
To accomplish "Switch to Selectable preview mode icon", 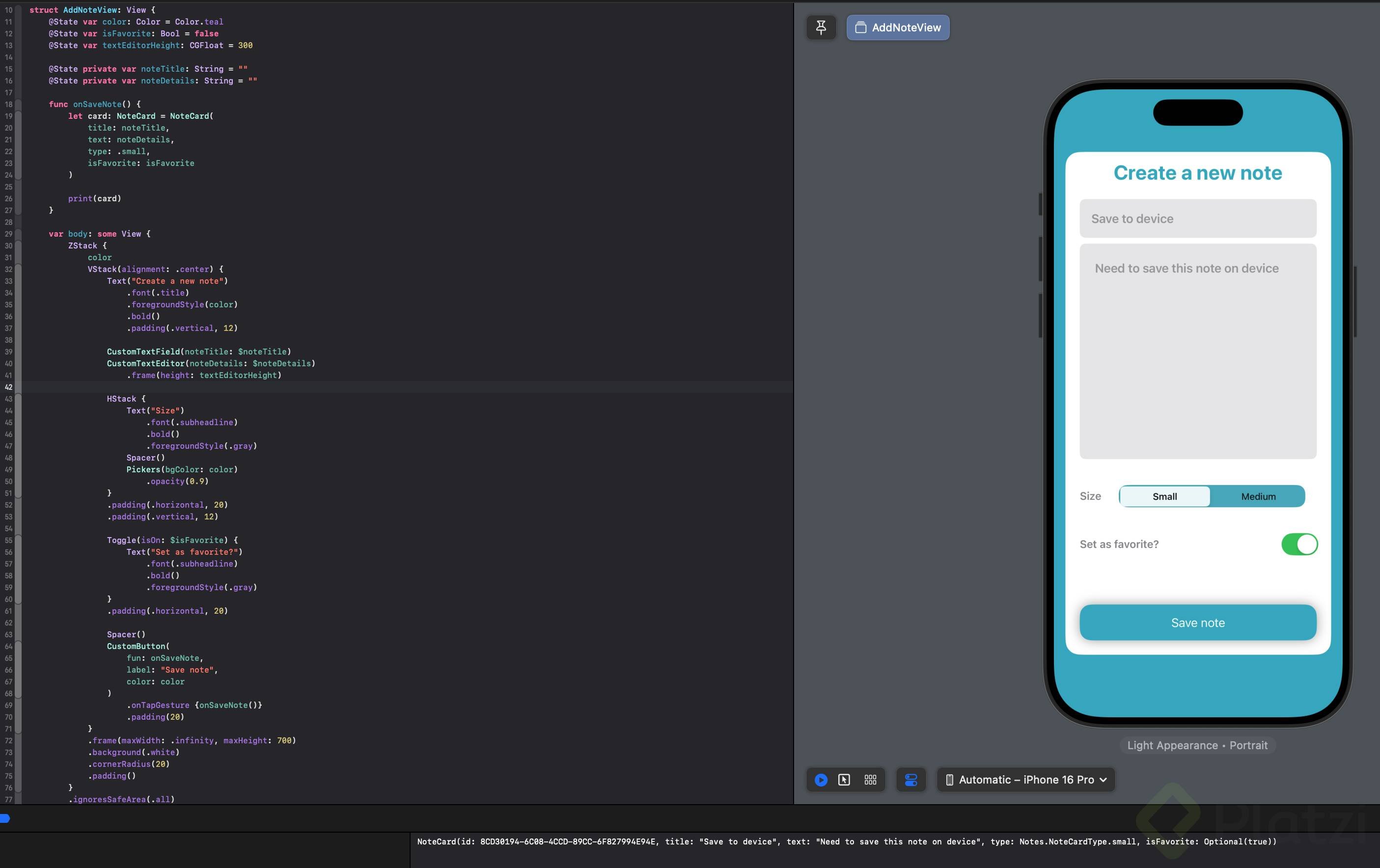I will 844,780.
